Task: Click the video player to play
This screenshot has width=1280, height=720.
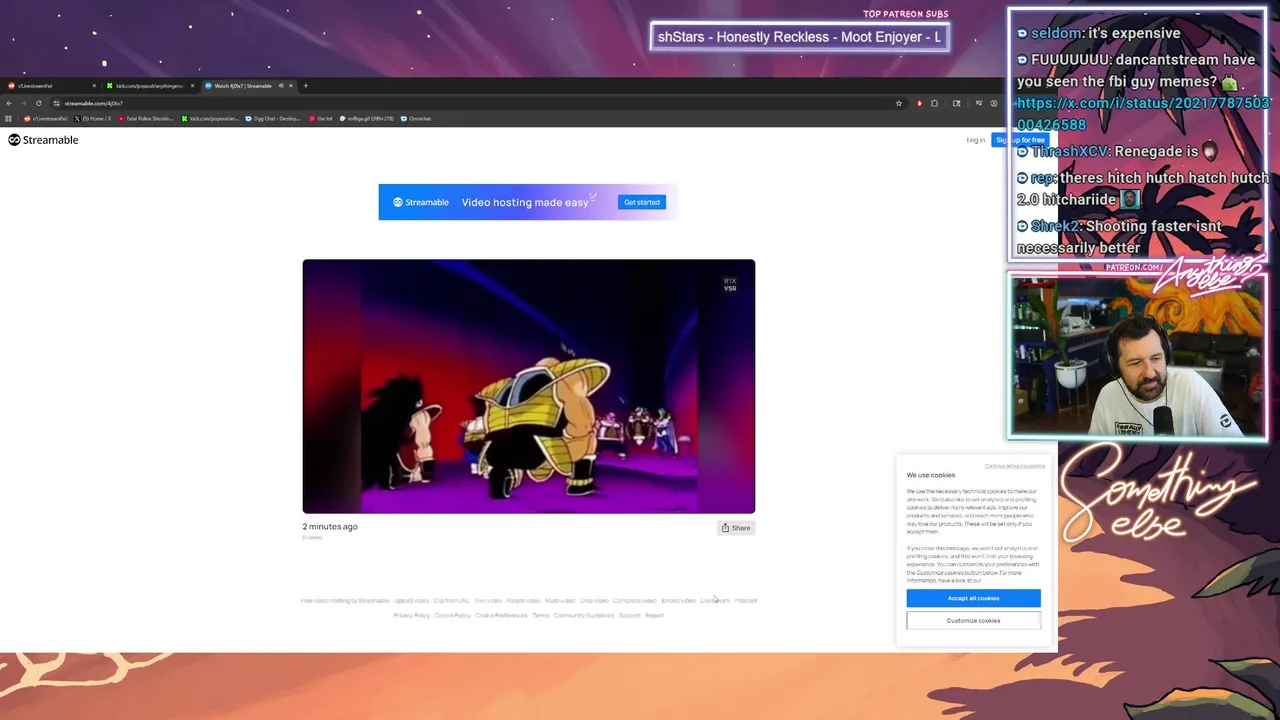Action: click(x=529, y=386)
